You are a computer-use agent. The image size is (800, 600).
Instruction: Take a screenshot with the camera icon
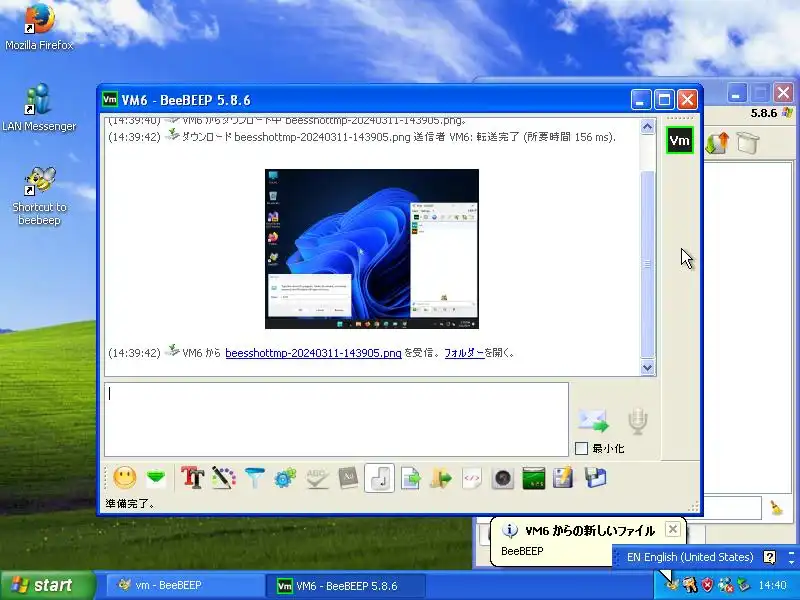503,479
